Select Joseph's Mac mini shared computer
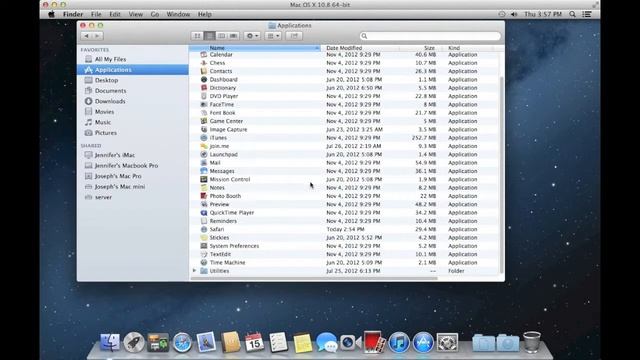Viewport: 640px width, 360px height. (x=133, y=187)
